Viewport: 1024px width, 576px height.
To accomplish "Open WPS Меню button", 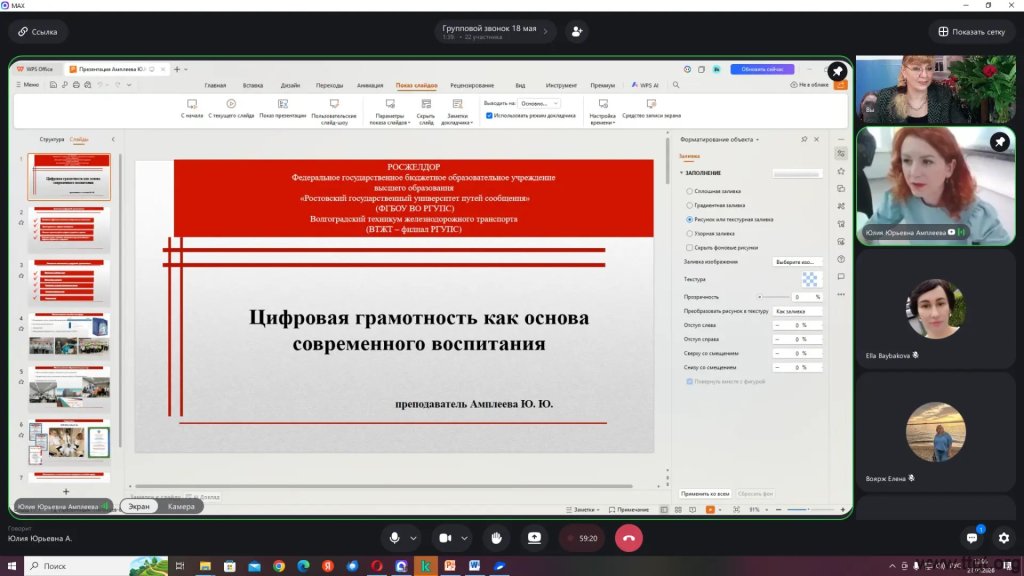I will tap(27, 84).
